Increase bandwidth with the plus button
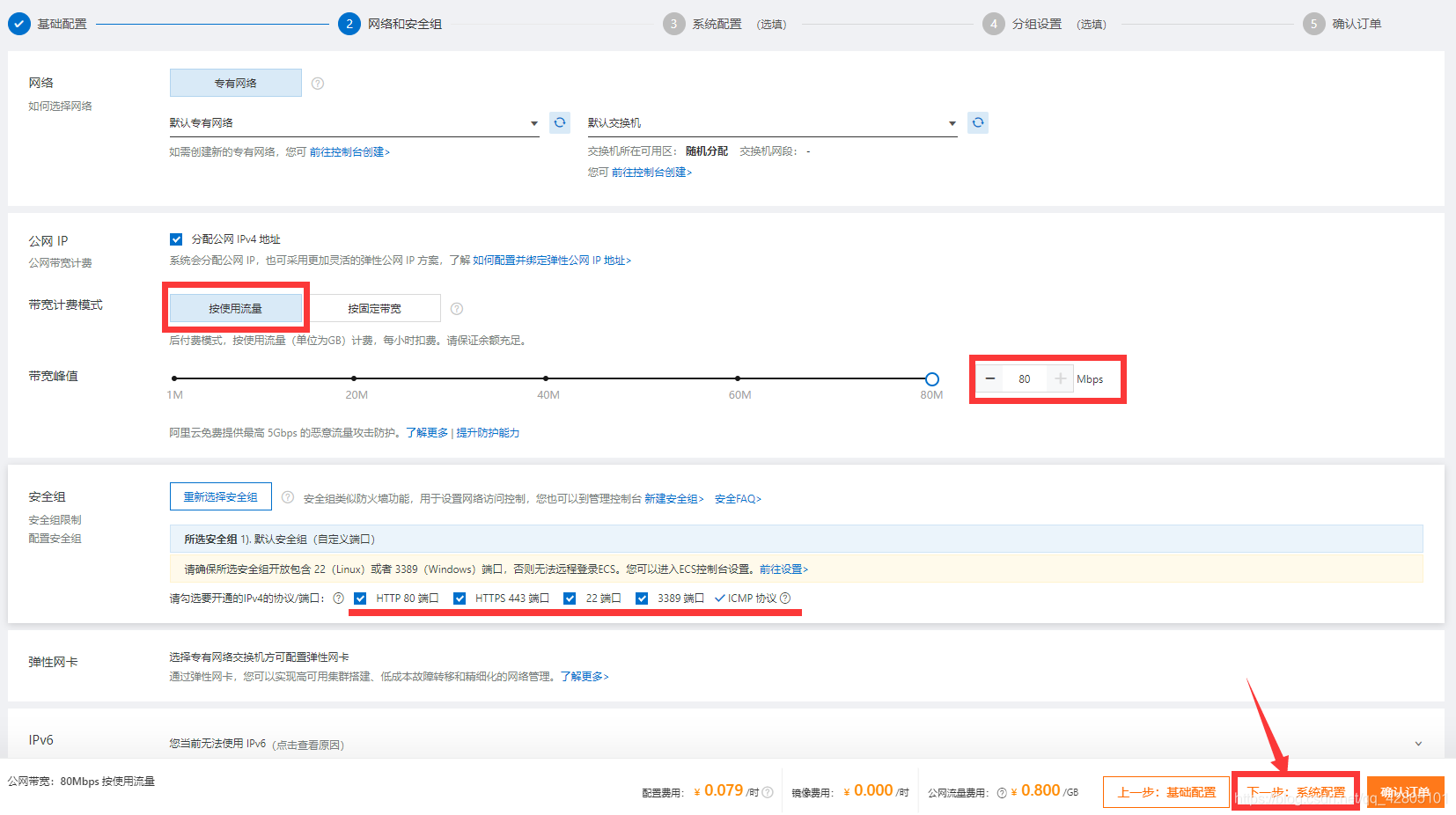 pyautogui.click(x=1060, y=378)
